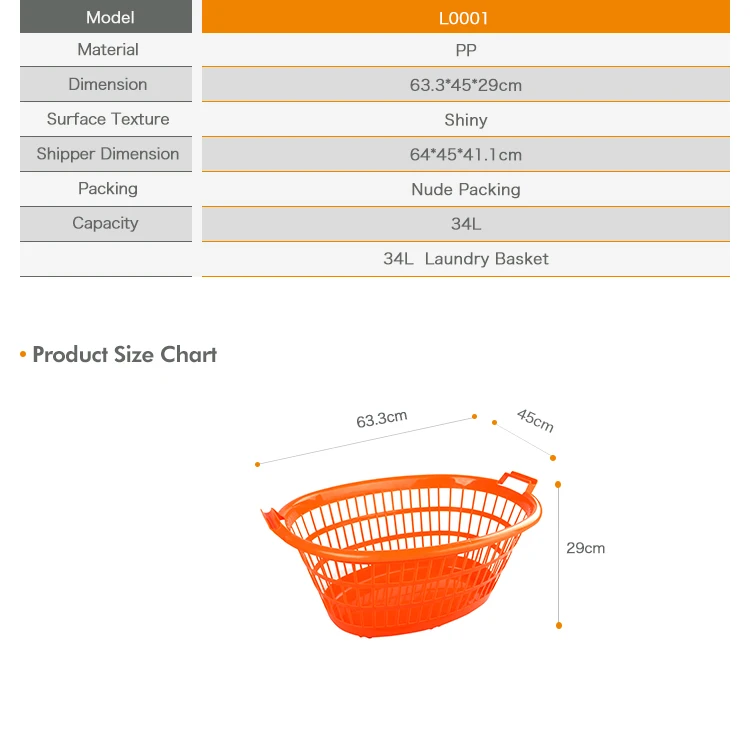Select the Nude Packing value

coord(465,190)
